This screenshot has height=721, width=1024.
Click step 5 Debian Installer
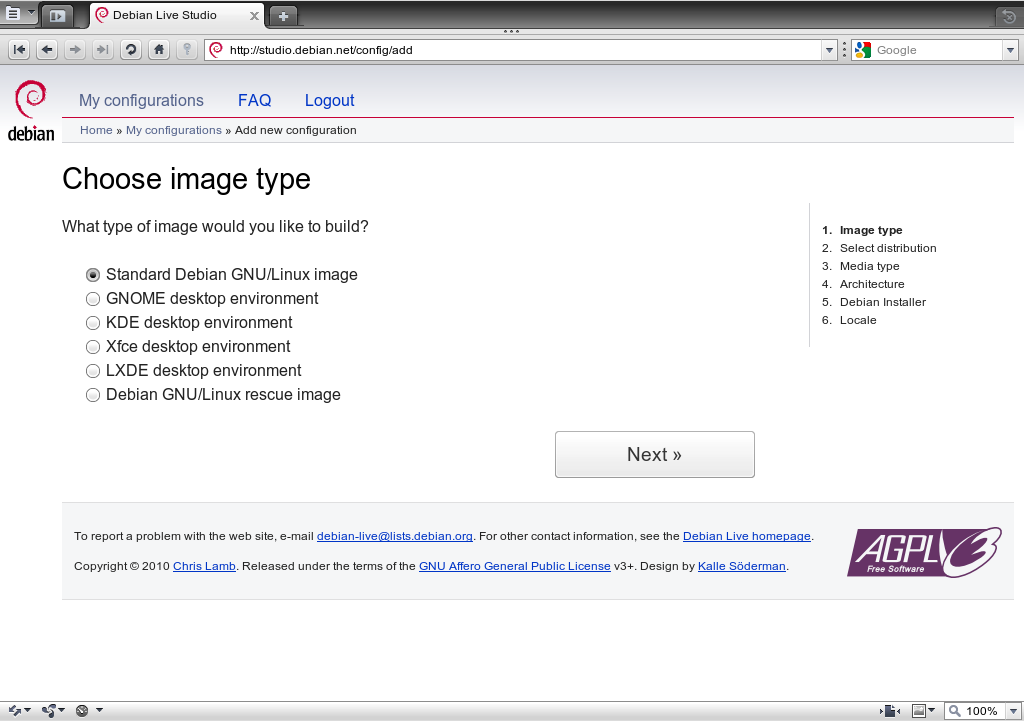click(882, 302)
